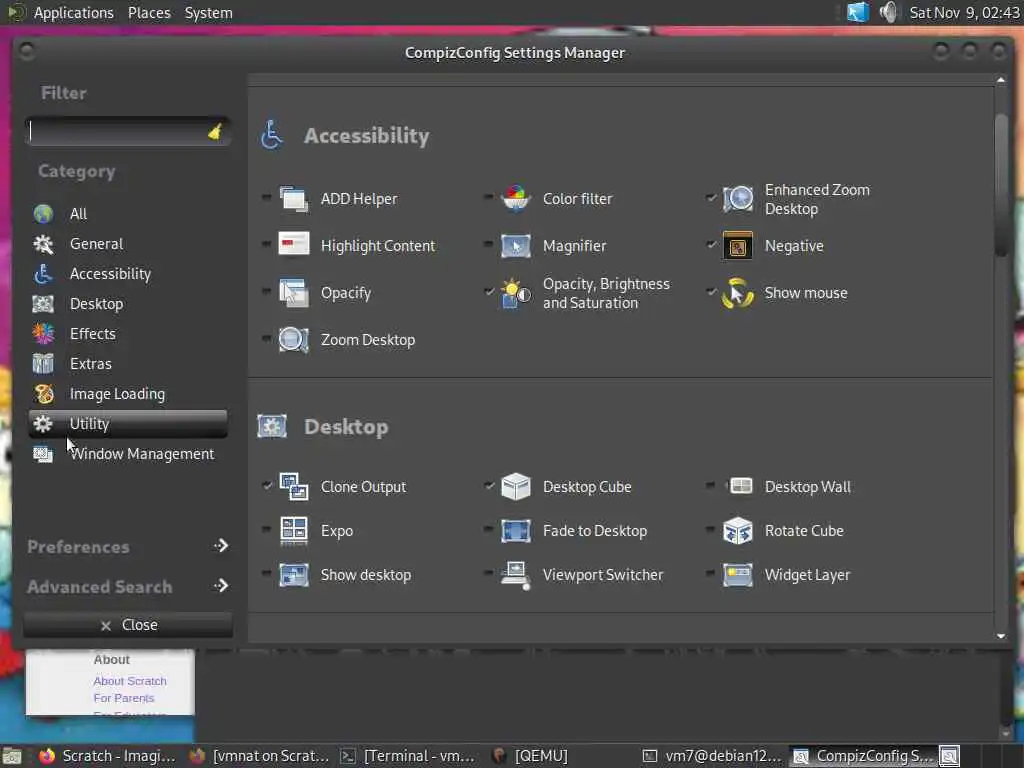Open the About Scratch link in browser window
The width and height of the screenshot is (1024, 768).
pos(130,680)
